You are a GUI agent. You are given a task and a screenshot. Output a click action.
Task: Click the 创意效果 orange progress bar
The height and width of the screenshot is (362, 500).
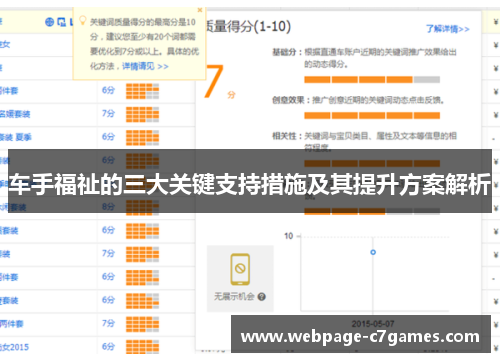372,116
